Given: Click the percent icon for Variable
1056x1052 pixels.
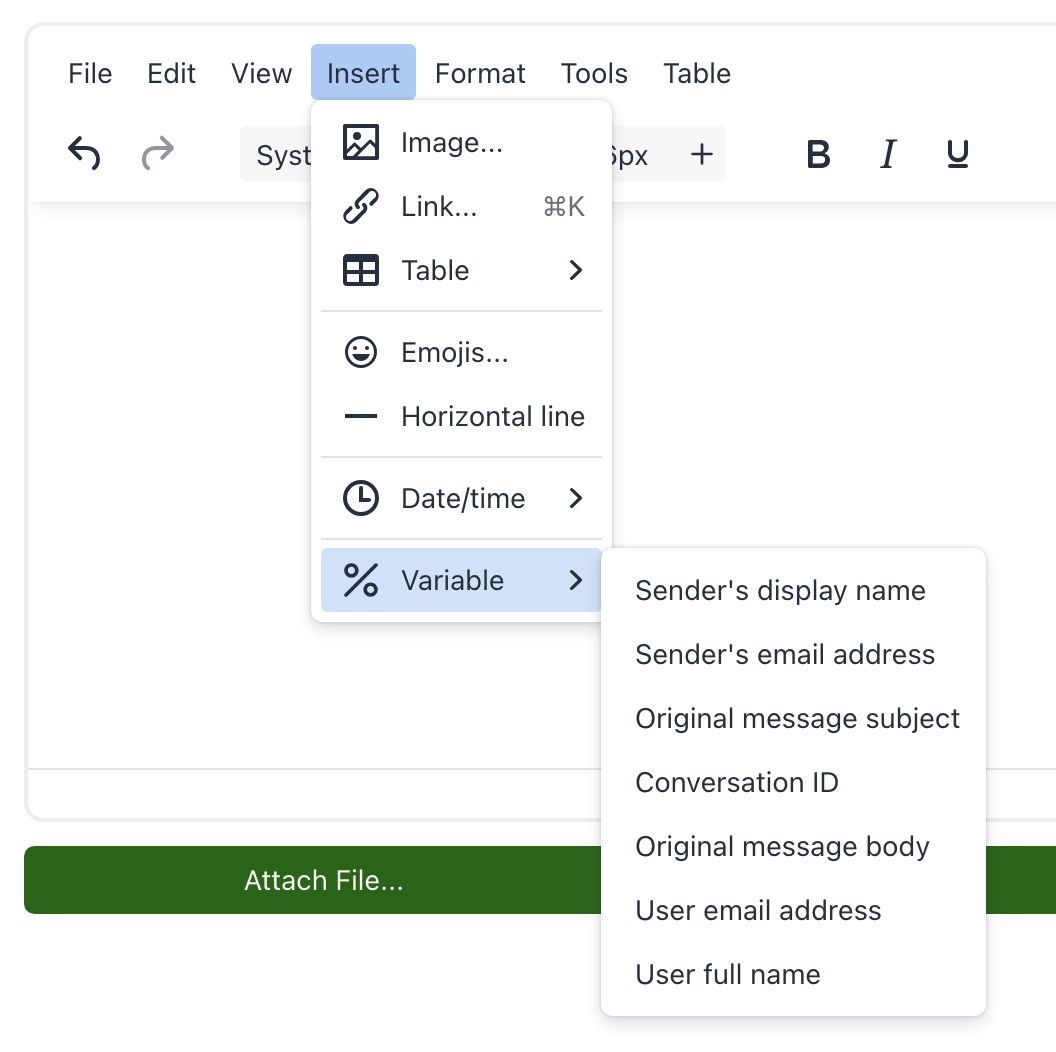Looking at the screenshot, I should (x=361, y=580).
